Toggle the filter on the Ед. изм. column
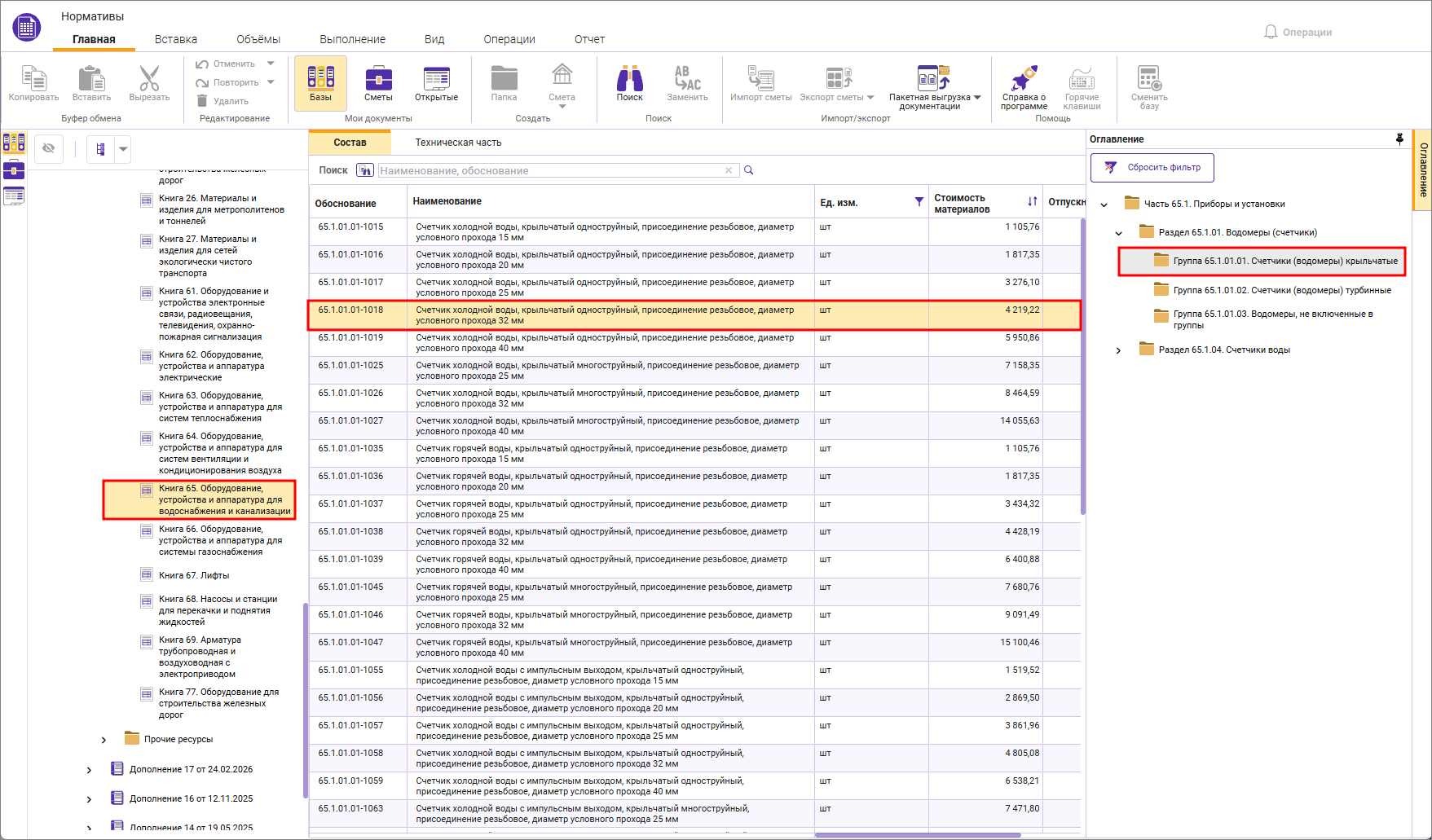1432x840 pixels. click(x=919, y=202)
